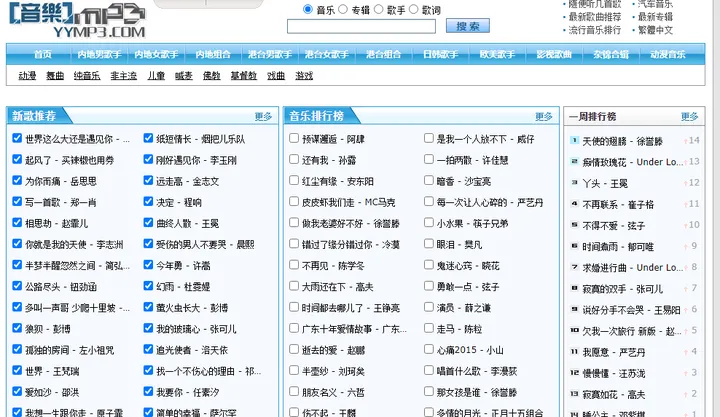Open the 戏曲 category link
The width and height of the screenshot is (720, 417).
tap(276, 75)
